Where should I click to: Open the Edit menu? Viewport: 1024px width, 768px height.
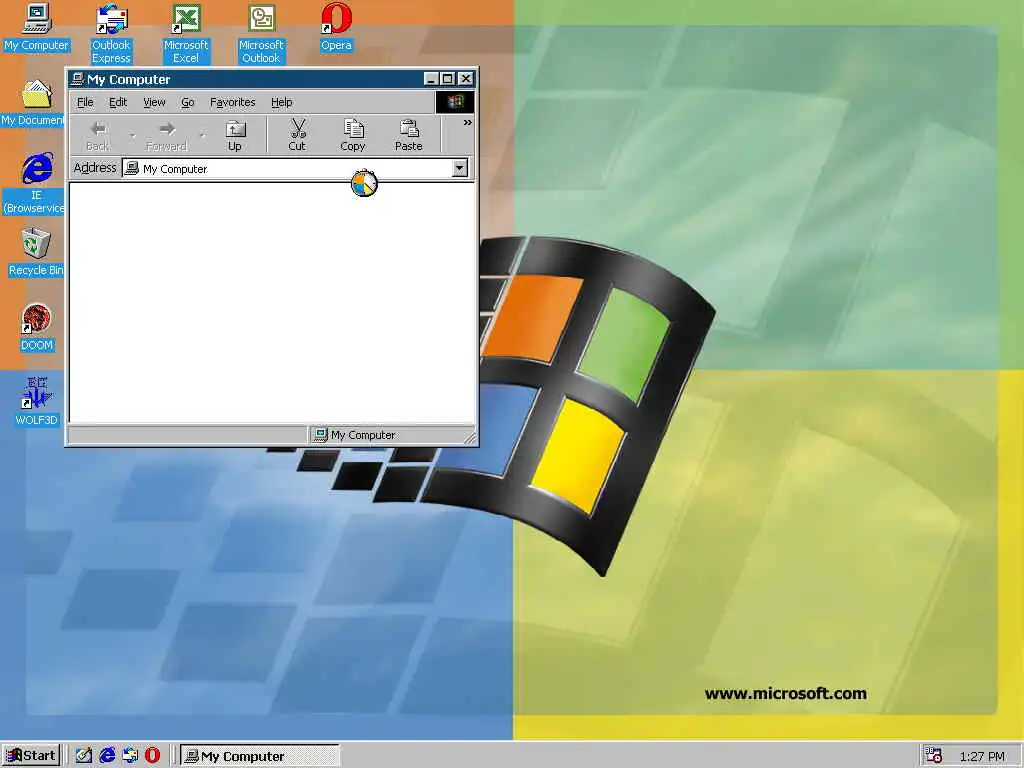point(118,102)
